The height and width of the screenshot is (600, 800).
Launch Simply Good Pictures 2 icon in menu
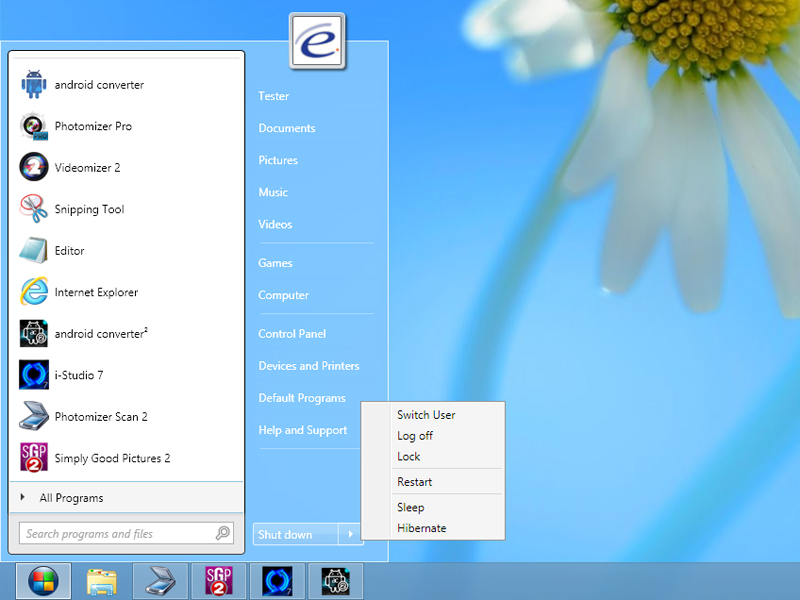[x=34, y=458]
